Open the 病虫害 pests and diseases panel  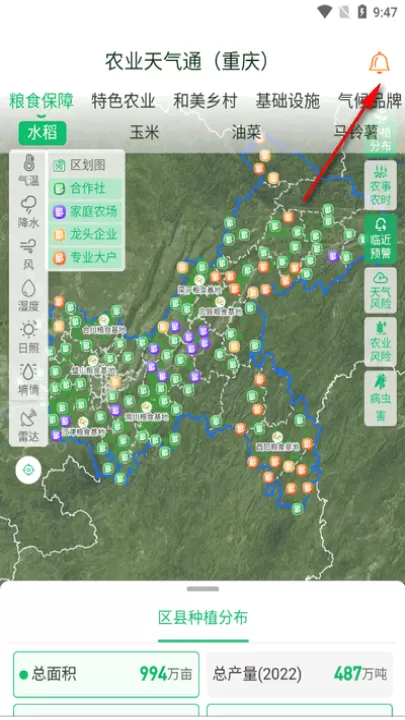tap(380, 399)
